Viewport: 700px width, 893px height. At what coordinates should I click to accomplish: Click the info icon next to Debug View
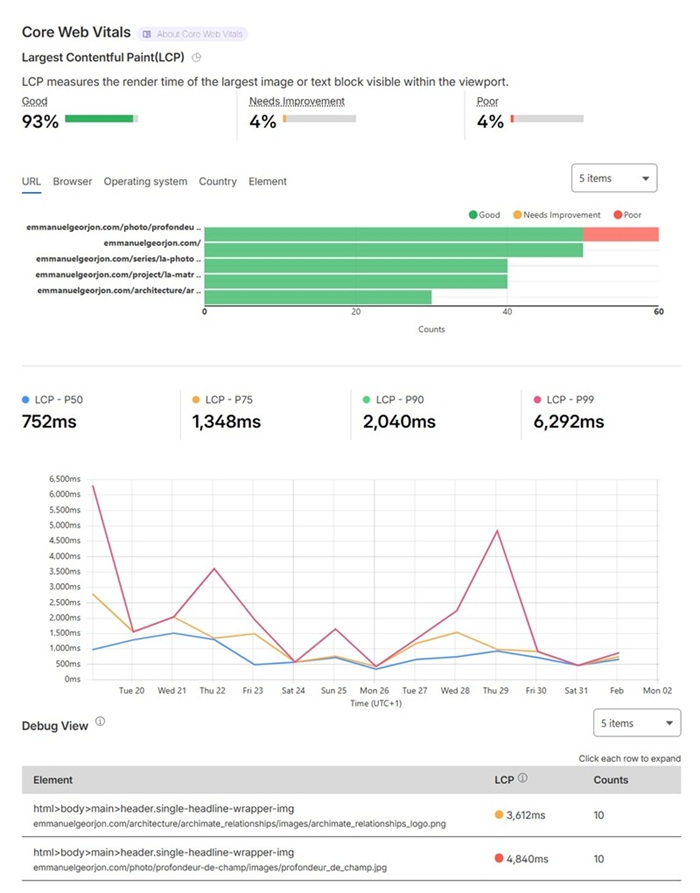tap(100, 721)
